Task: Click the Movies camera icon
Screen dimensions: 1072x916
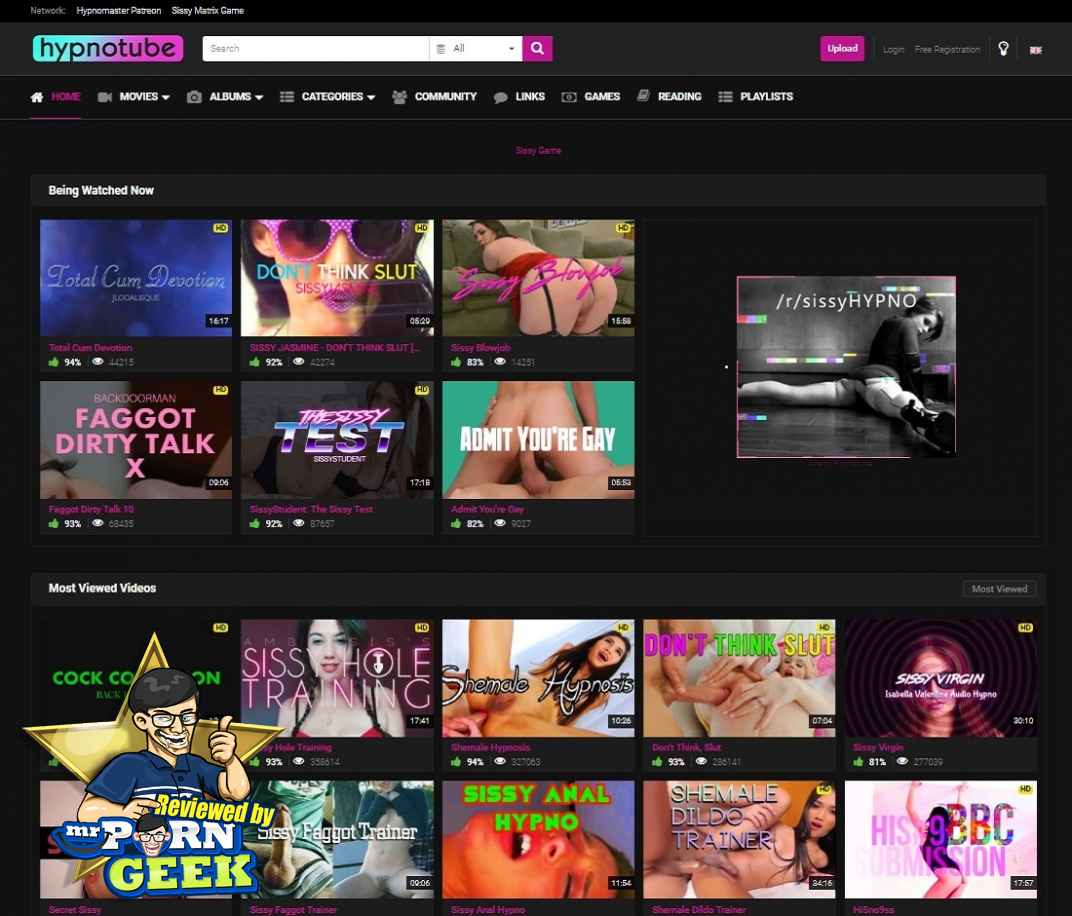Action: pyautogui.click(x=105, y=97)
